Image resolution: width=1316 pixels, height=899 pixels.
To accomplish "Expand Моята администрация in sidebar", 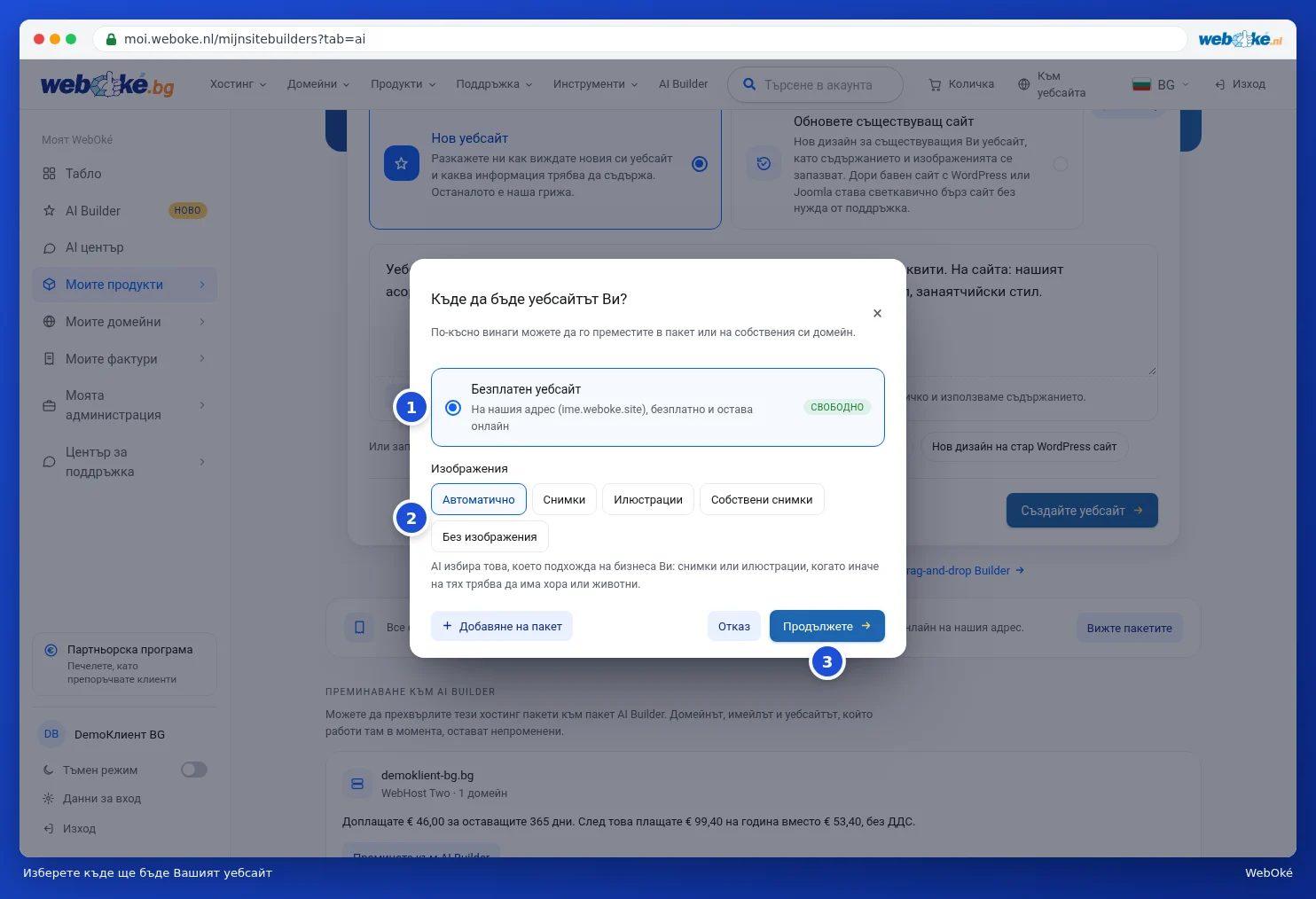I will tap(125, 405).
